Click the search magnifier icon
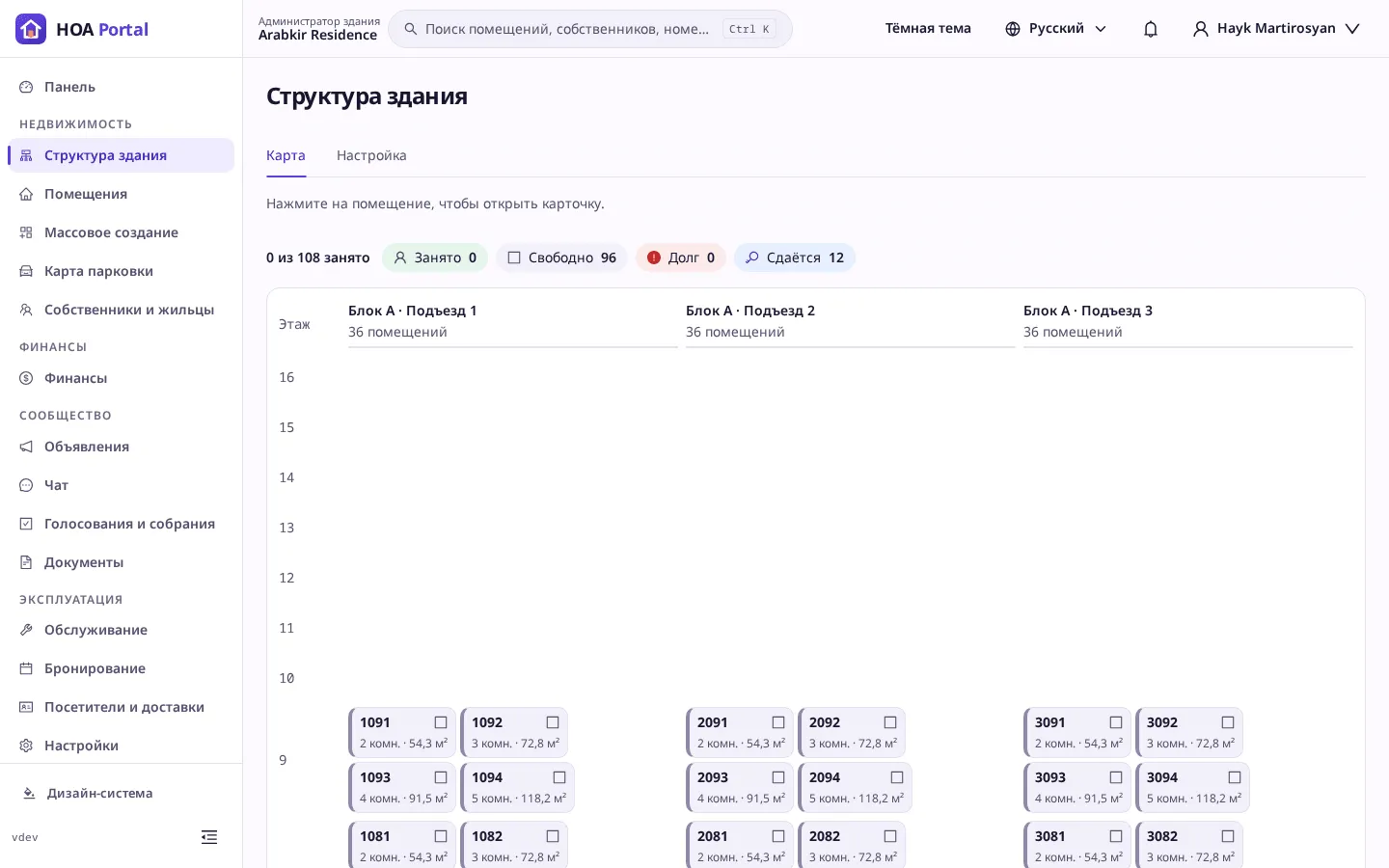This screenshot has height=868, width=1389. (x=411, y=29)
